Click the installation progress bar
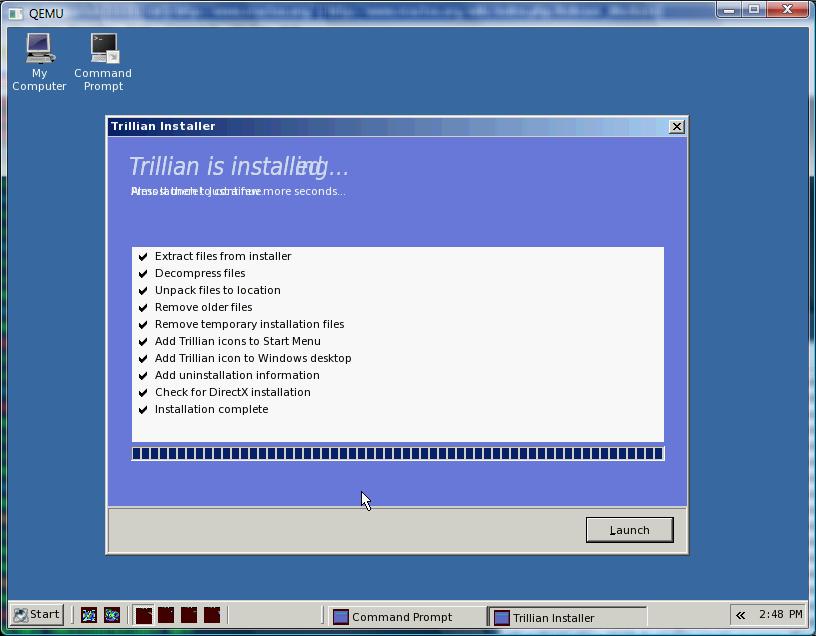816x636 pixels. 397,454
